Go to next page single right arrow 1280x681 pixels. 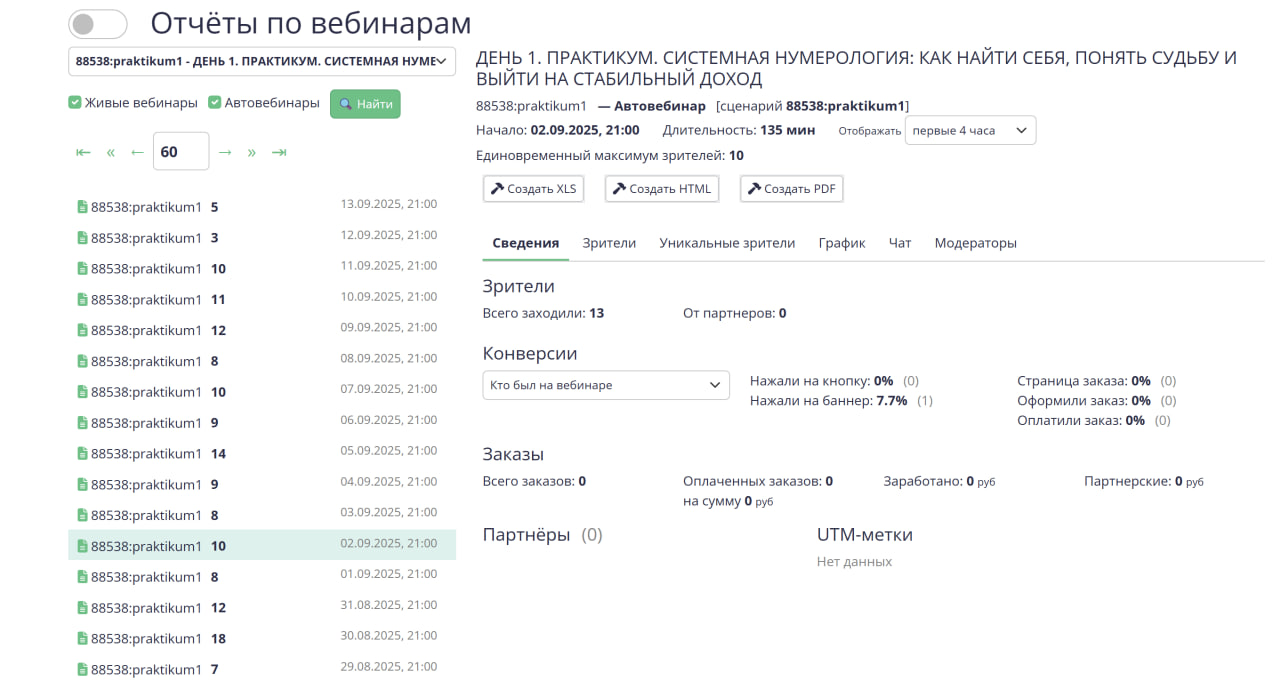(225, 152)
